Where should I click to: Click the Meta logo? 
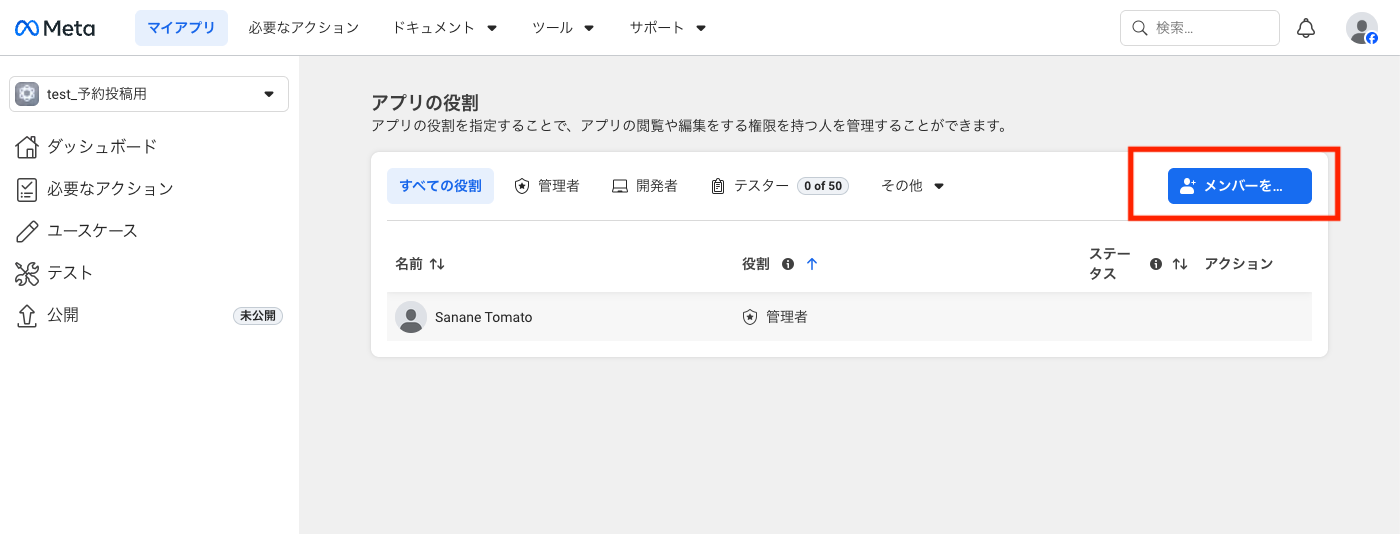click(x=55, y=28)
